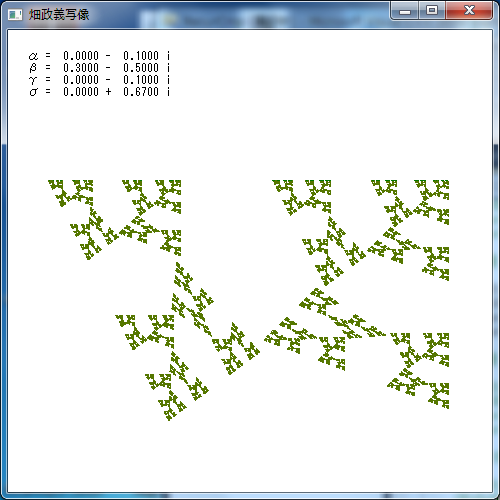Click the 畑政義写像 window title text
The height and width of the screenshot is (500, 500).
tap(59, 15)
